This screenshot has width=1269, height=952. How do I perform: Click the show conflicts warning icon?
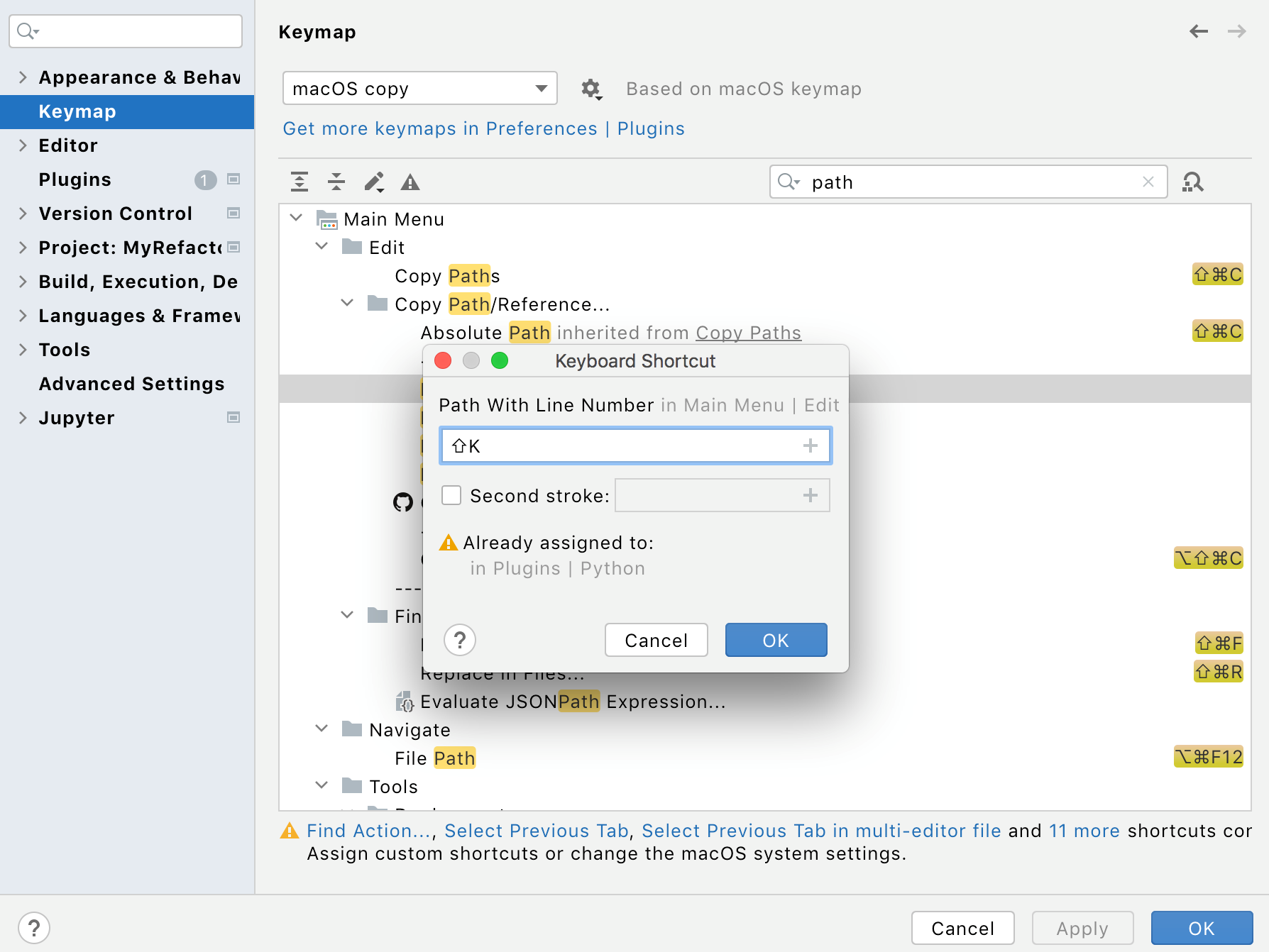[x=410, y=182]
